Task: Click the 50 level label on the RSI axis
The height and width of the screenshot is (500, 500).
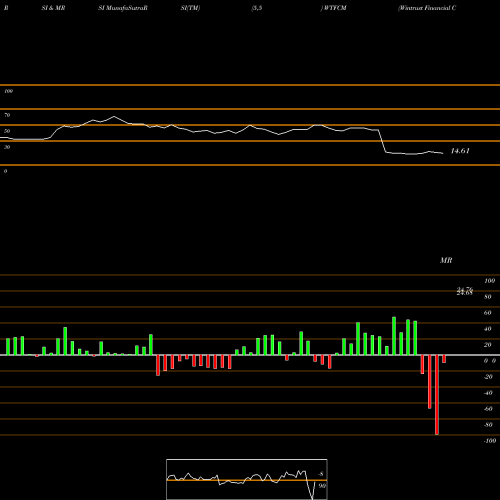Action: coord(7,131)
